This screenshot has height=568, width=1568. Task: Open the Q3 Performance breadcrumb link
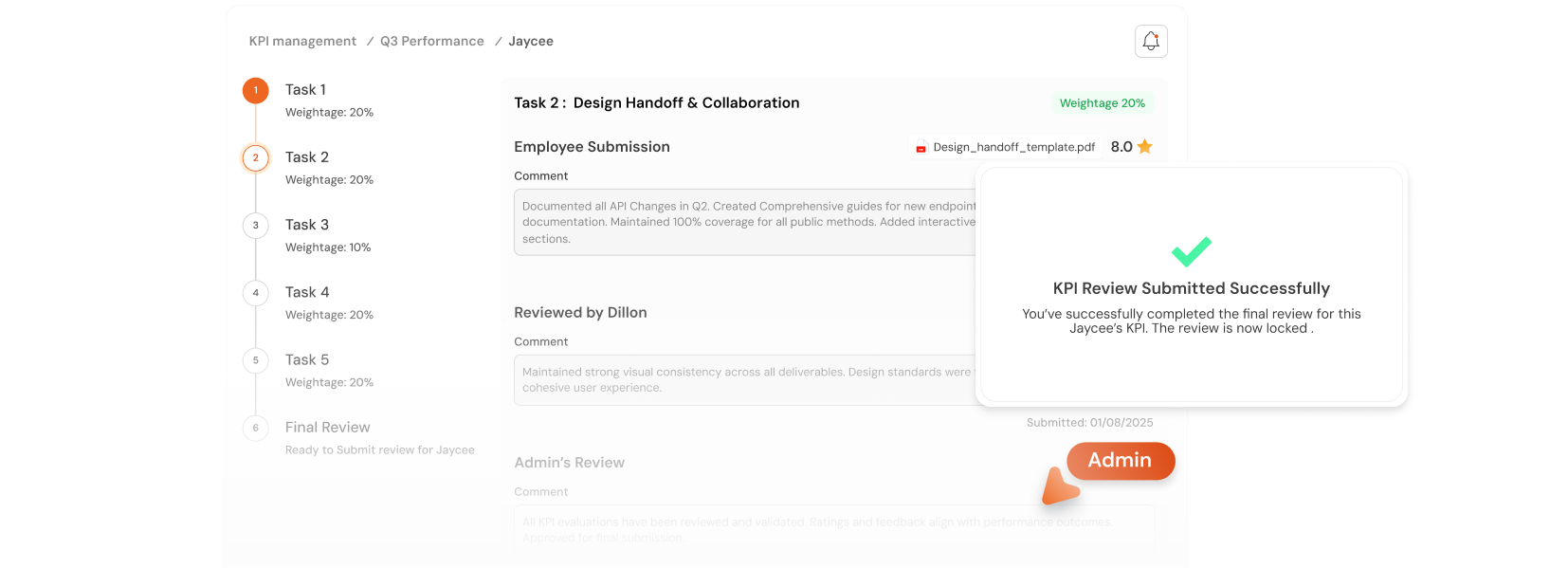pos(432,42)
